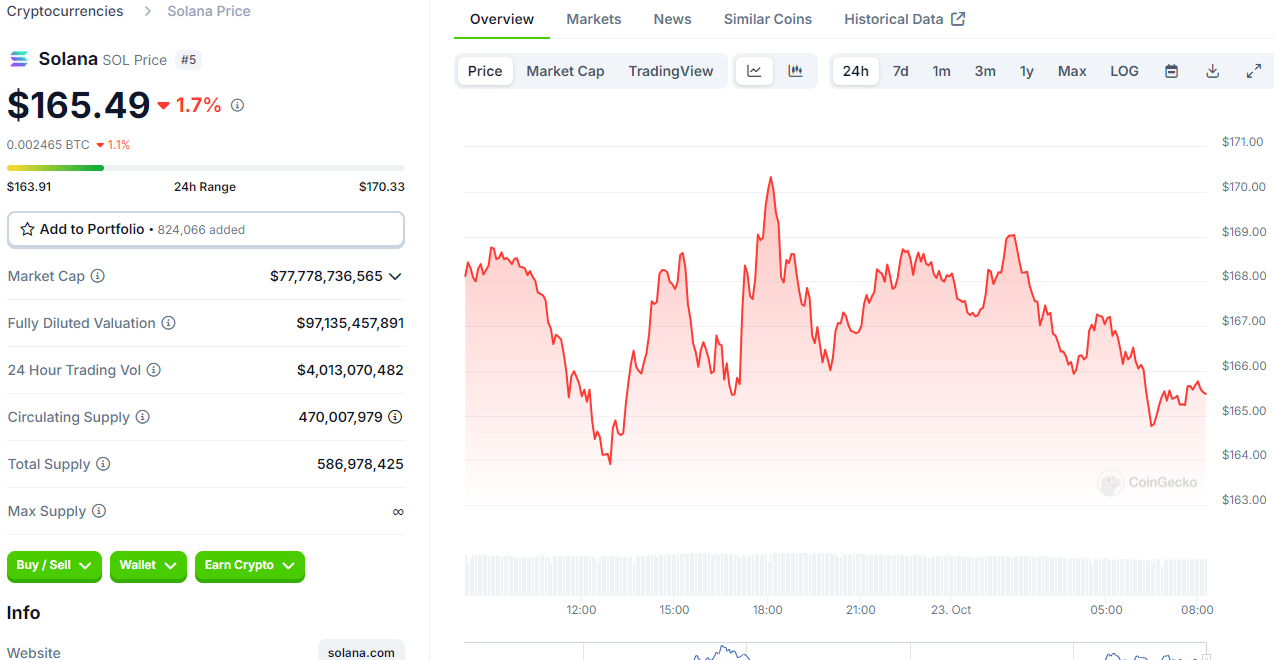Expand the Market Cap value chevron
The height and width of the screenshot is (660, 1274).
(395, 276)
